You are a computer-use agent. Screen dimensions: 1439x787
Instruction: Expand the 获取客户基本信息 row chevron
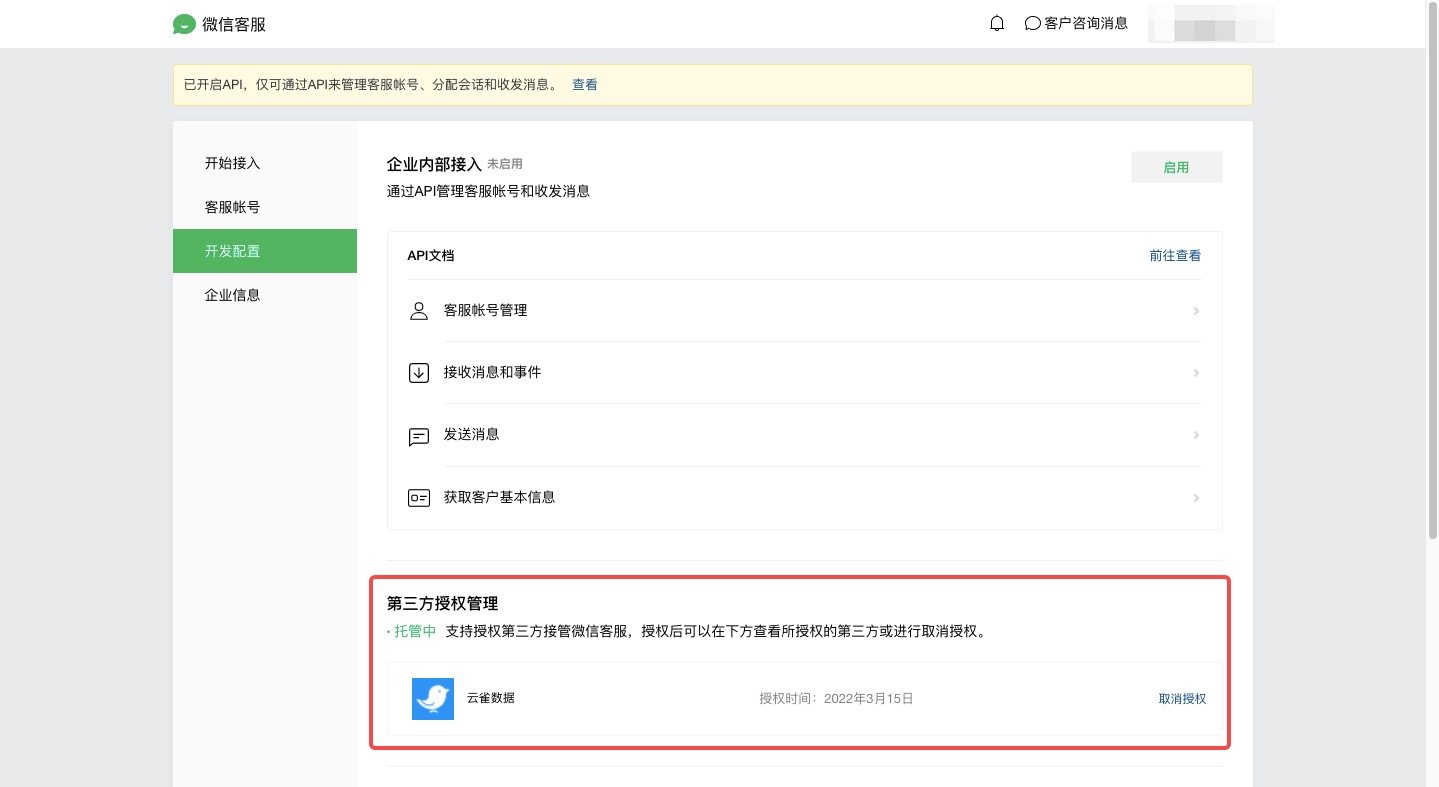pyautogui.click(x=1196, y=498)
